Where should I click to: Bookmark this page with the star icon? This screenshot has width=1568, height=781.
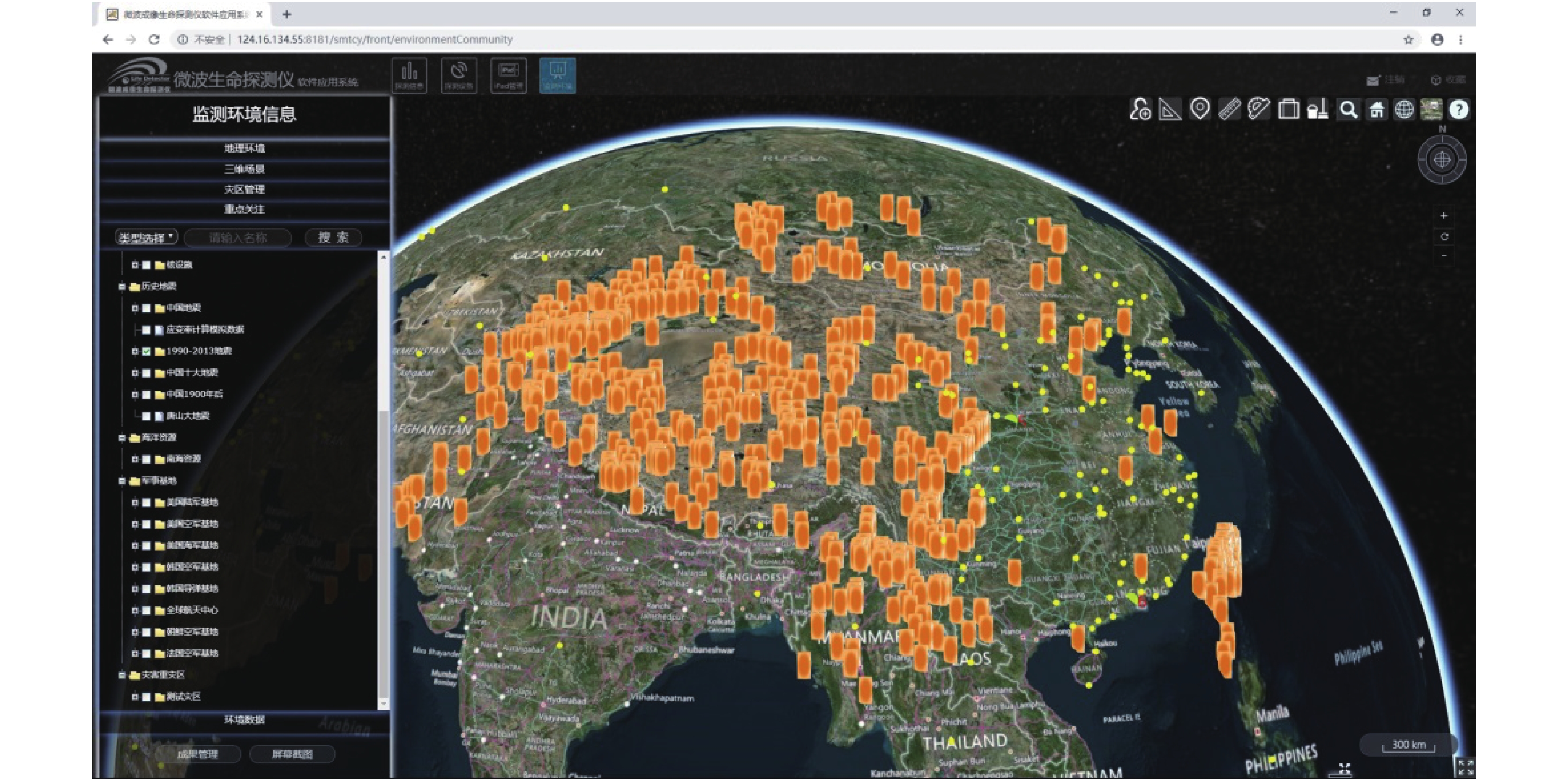pyautogui.click(x=1408, y=39)
